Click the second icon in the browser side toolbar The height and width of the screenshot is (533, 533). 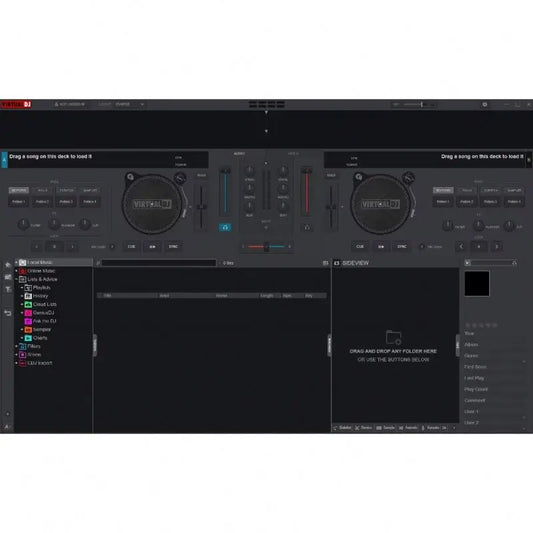point(7,277)
